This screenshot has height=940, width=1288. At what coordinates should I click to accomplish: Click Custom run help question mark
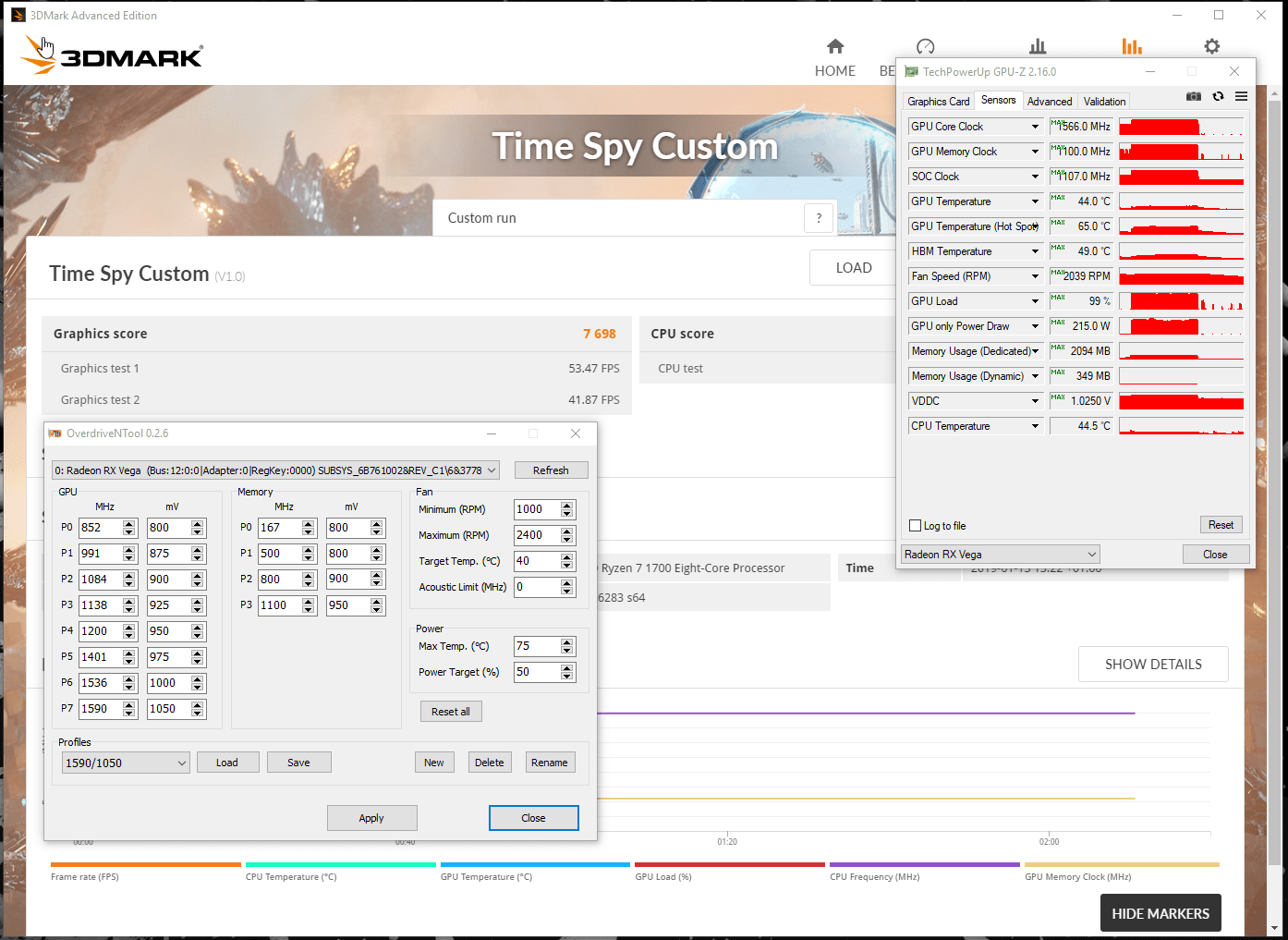[819, 218]
